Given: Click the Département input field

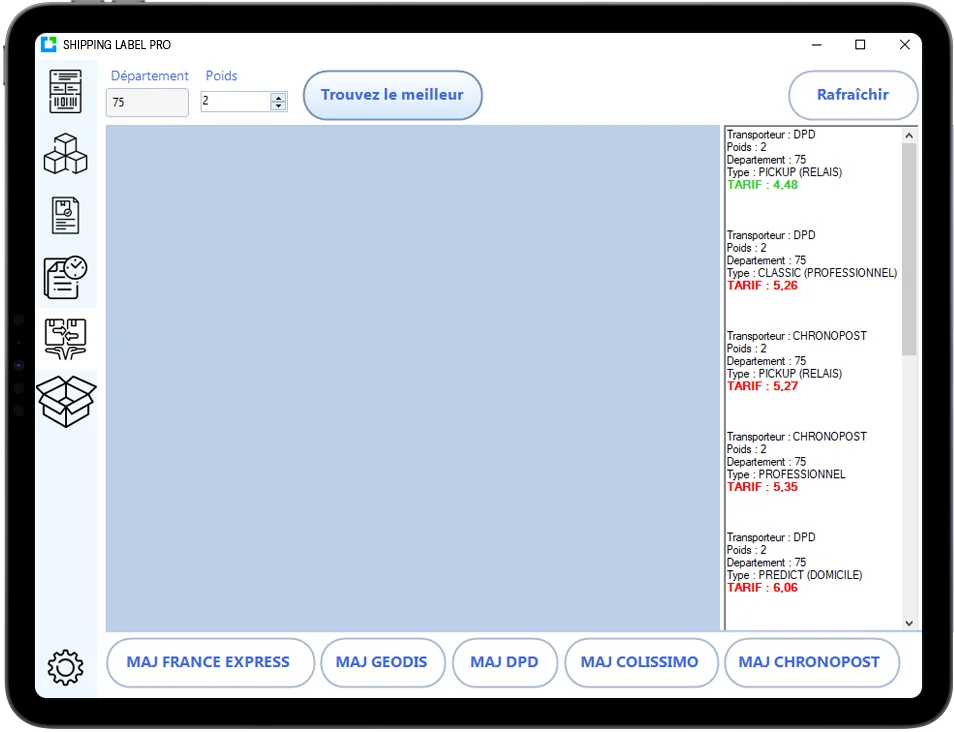Looking at the screenshot, I should 147,102.
